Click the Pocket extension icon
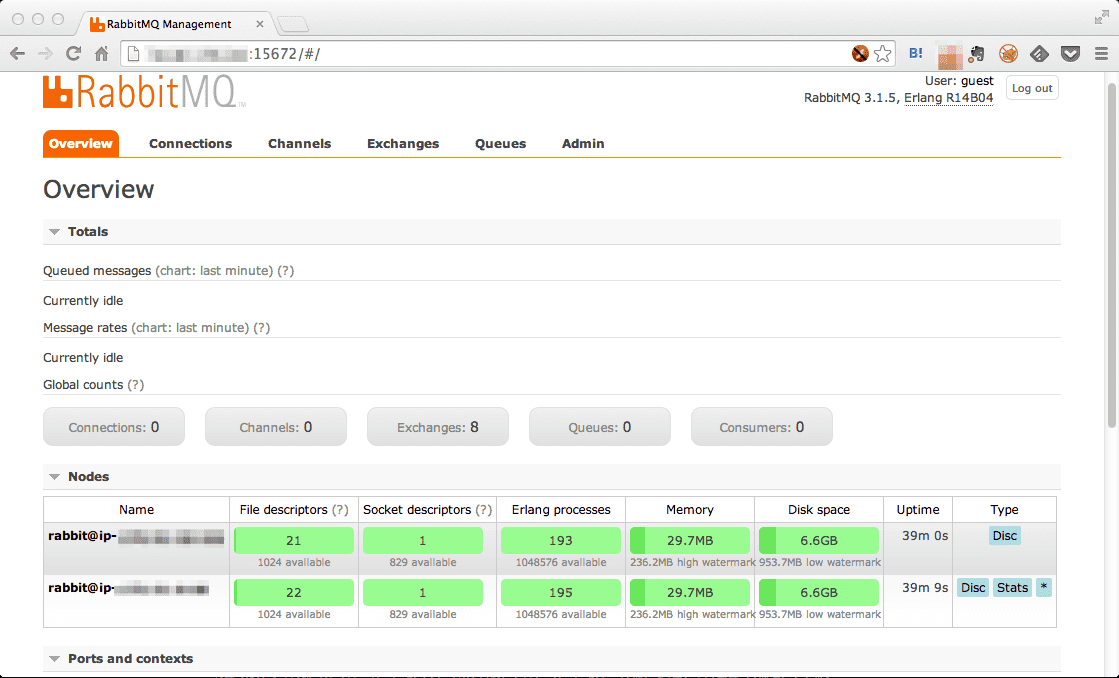 [1070, 54]
